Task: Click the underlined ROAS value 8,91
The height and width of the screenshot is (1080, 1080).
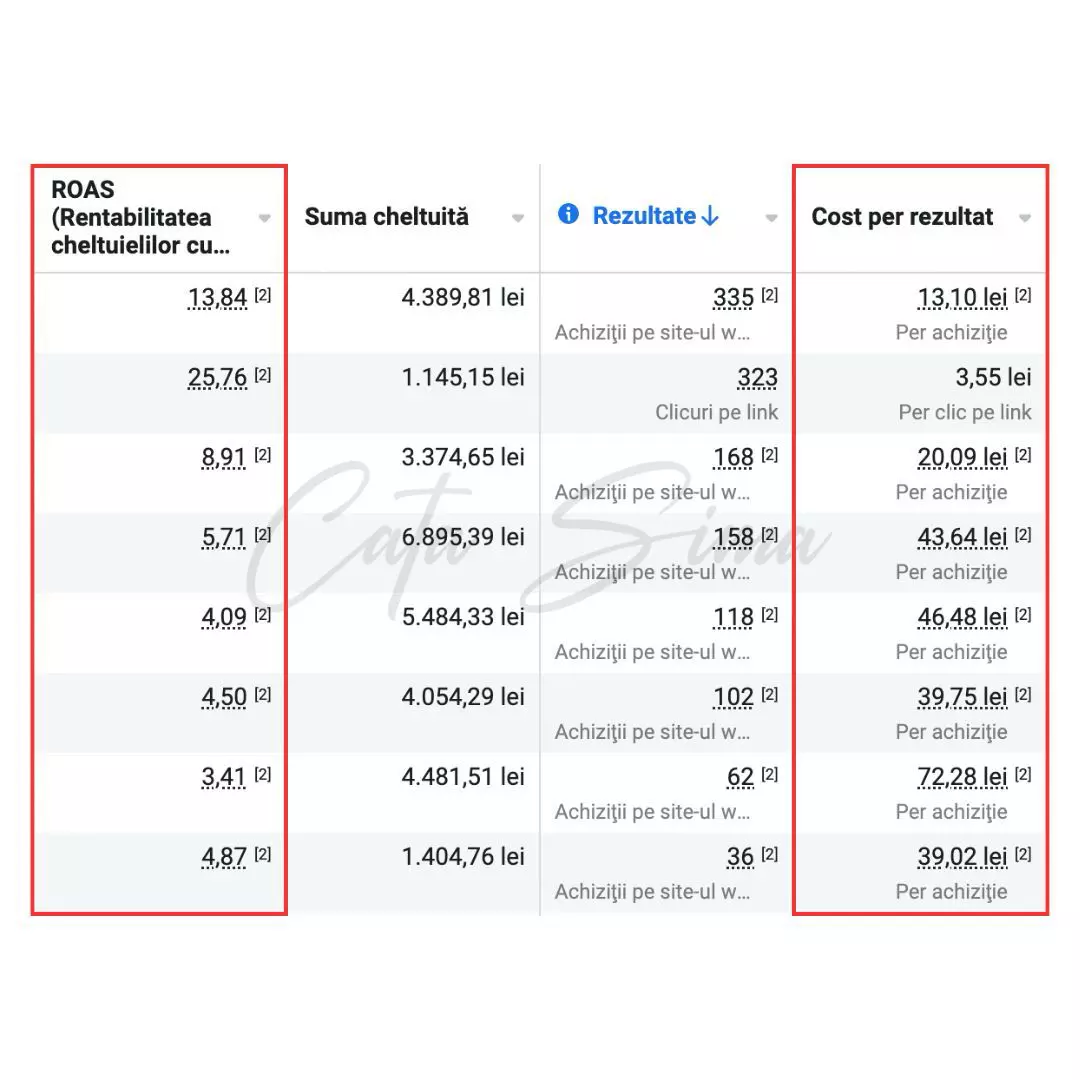Action: pos(224,458)
